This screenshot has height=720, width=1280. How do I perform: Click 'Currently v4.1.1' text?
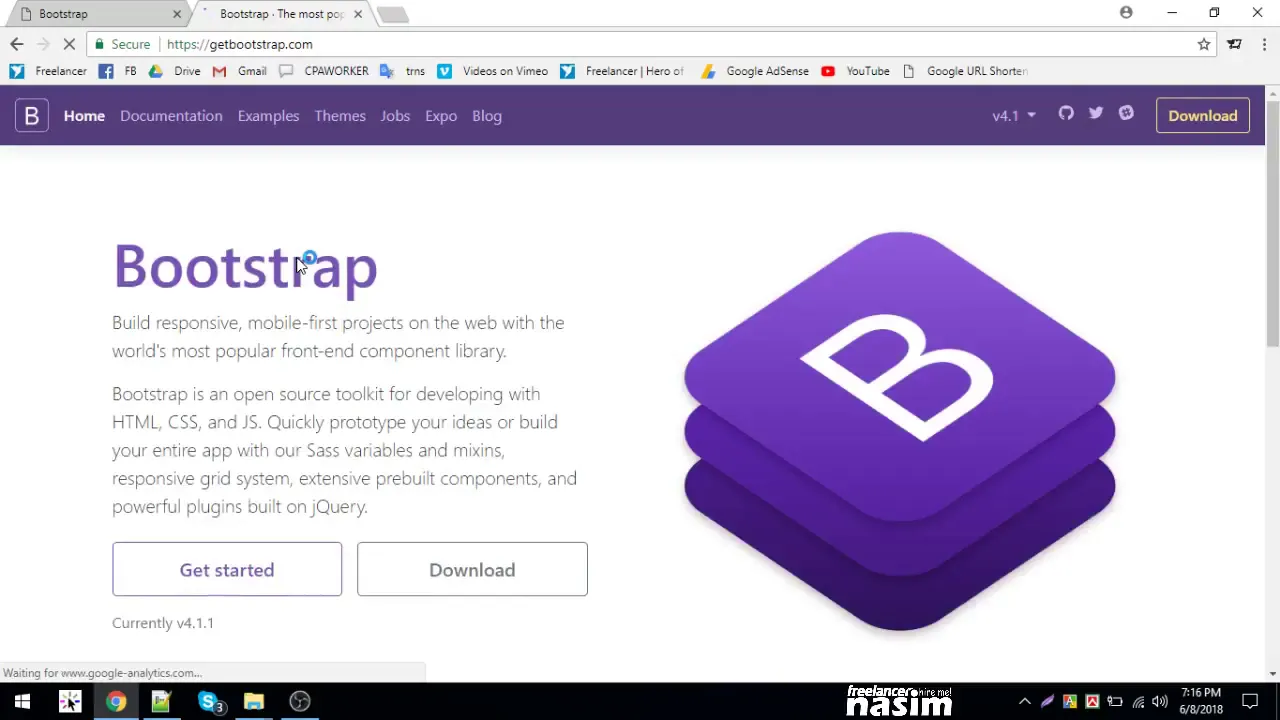(x=163, y=623)
